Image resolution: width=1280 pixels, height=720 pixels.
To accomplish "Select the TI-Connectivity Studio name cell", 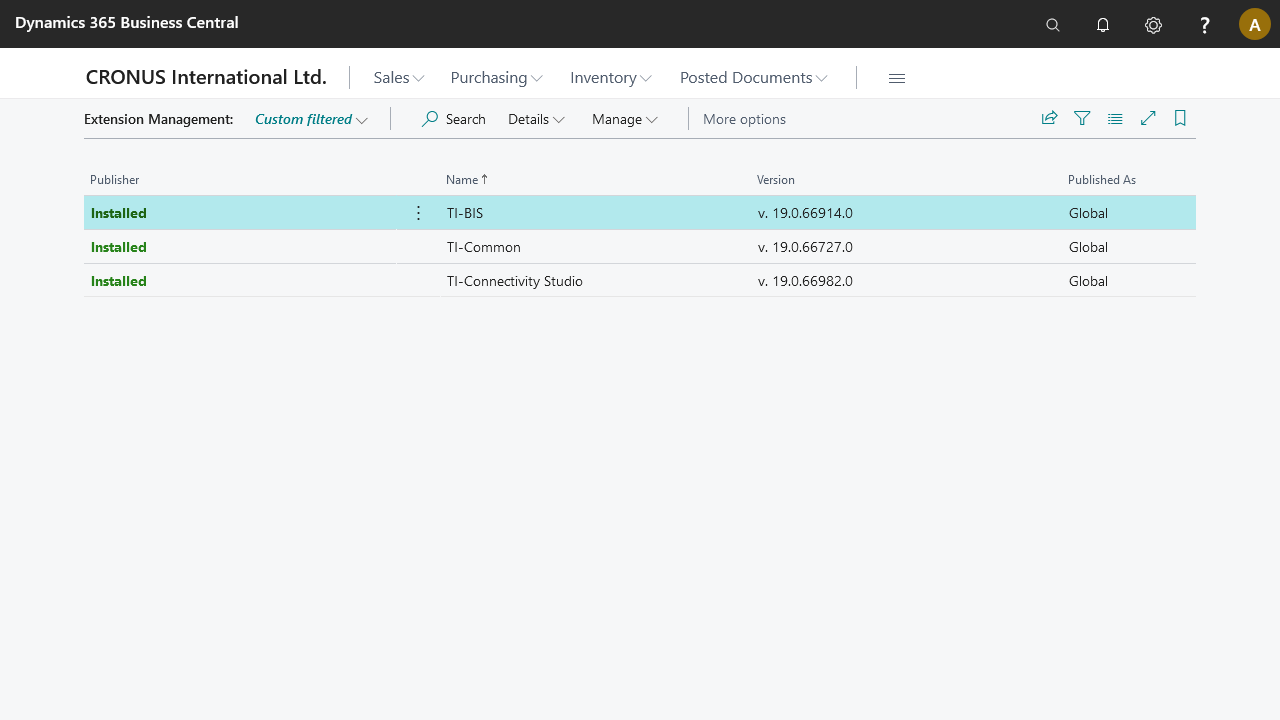I will click(515, 281).
